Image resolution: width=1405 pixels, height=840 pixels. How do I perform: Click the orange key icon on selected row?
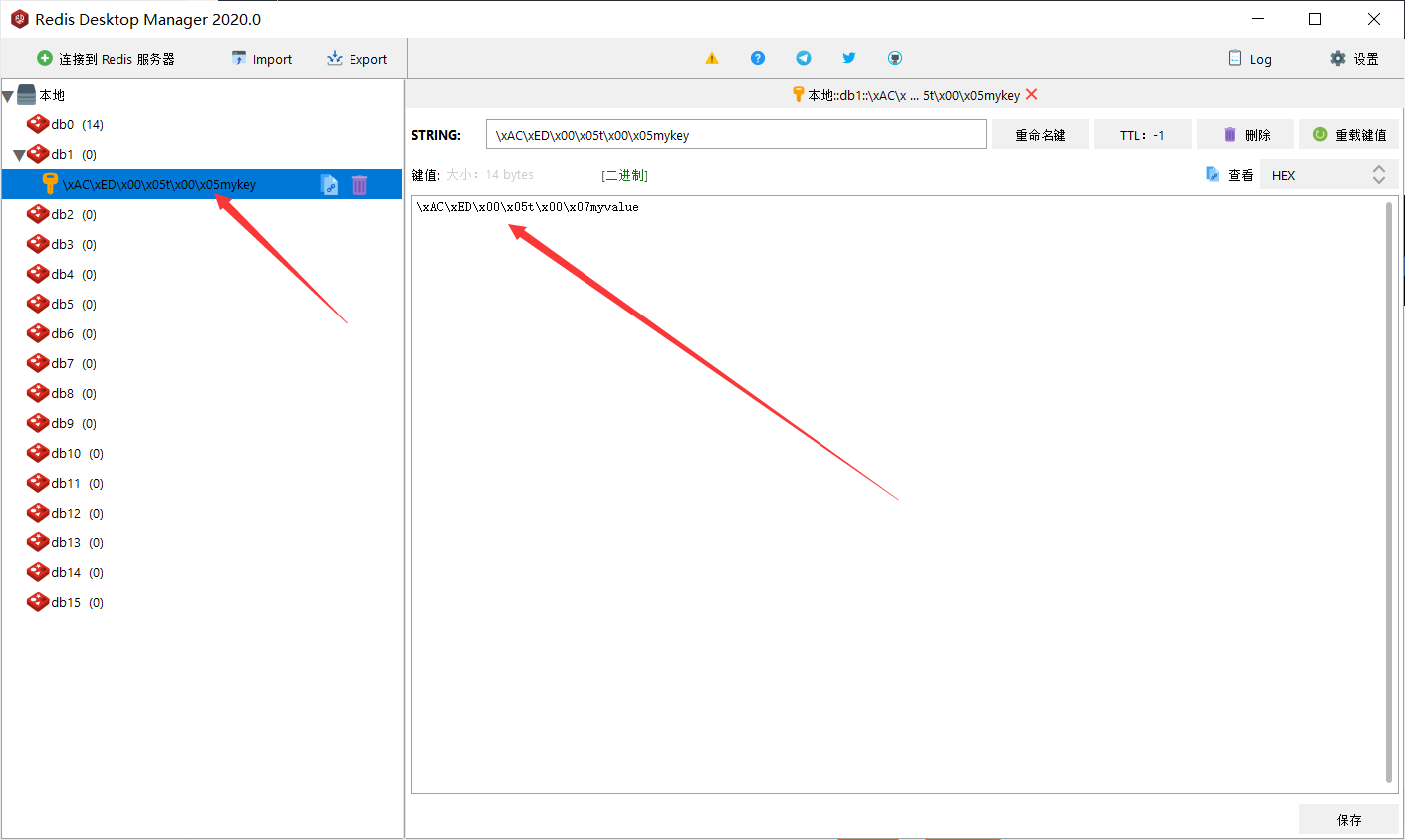pyautogui.click(x=50, y=183)
